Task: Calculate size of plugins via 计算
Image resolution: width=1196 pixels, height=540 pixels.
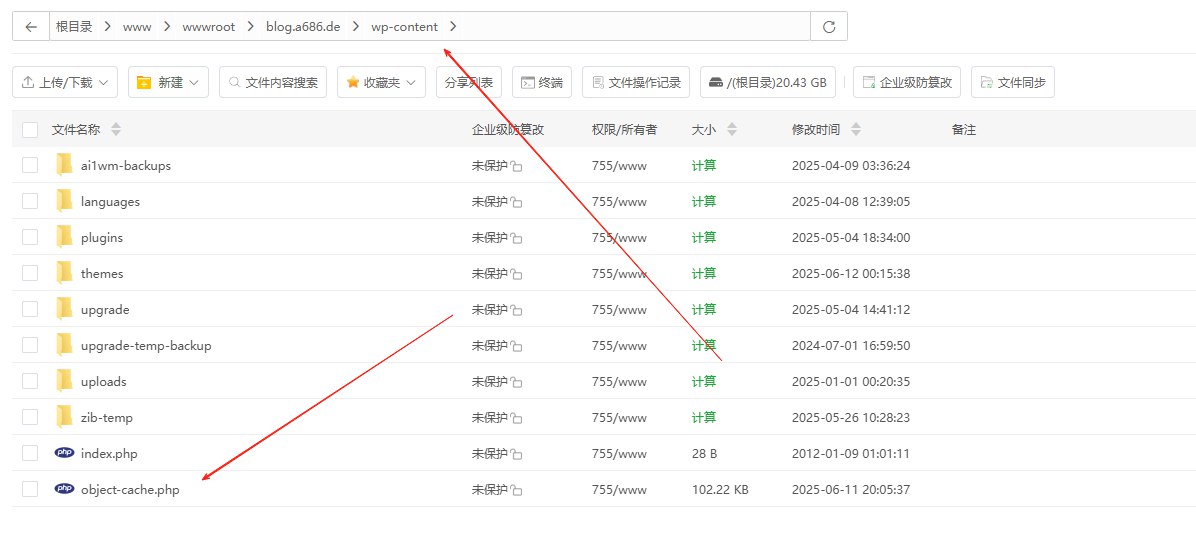Action: [703, 237]
